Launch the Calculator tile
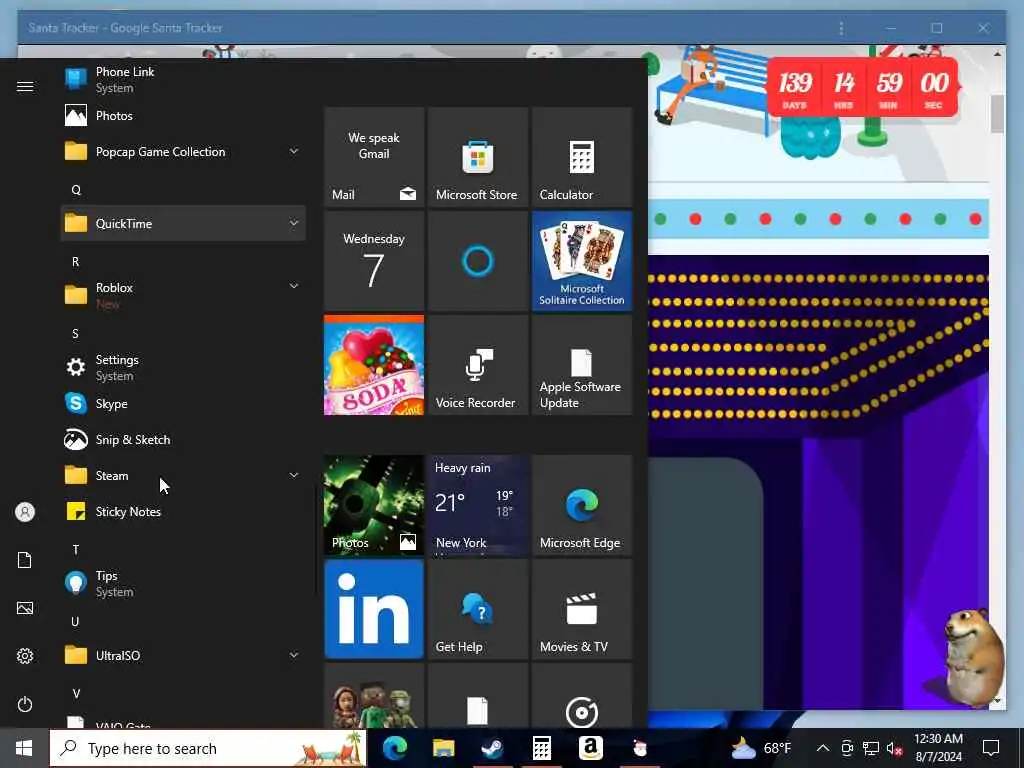Viewport: 1024px width, 768px height. click(582, 157)
